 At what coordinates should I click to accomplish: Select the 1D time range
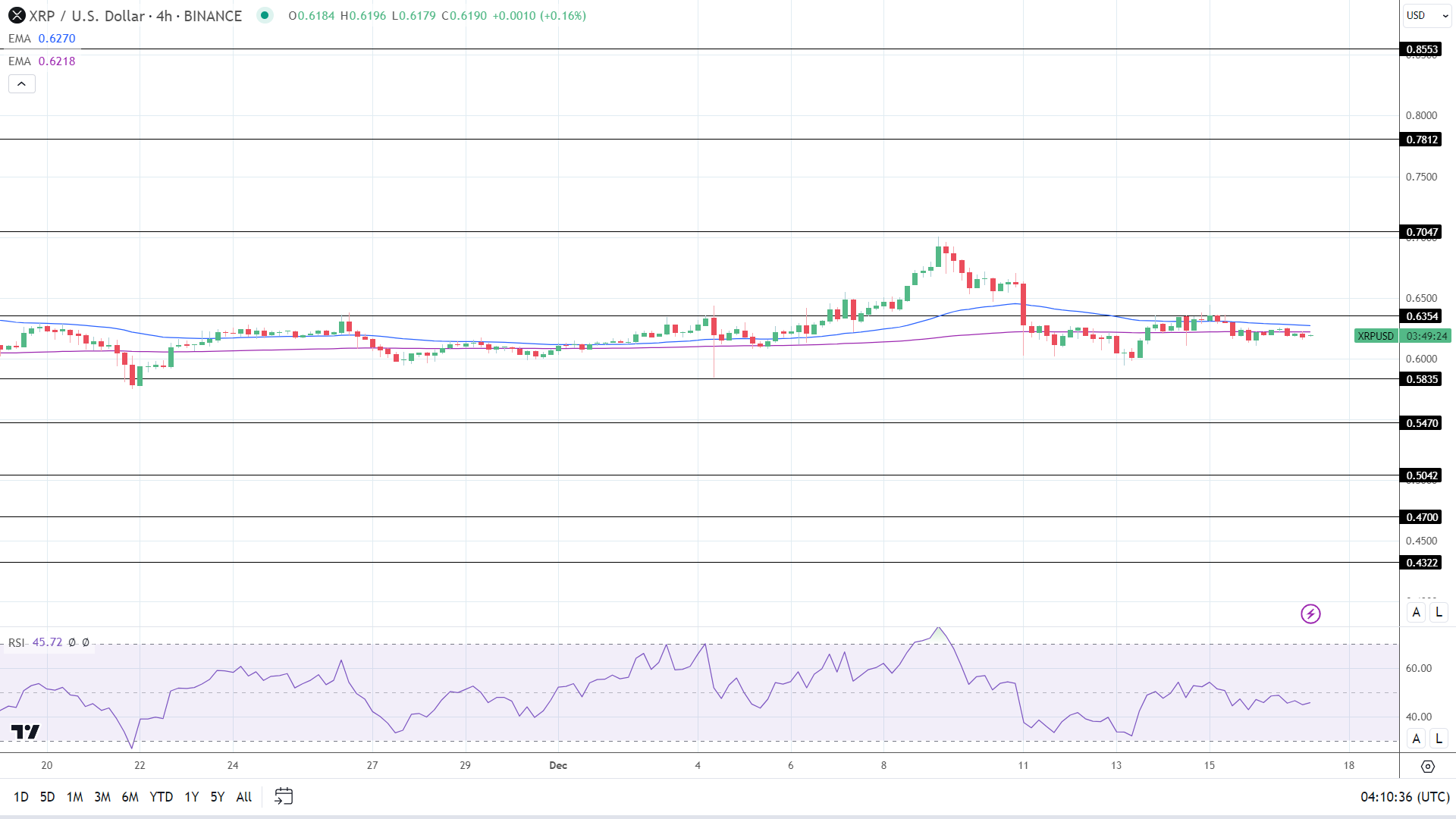[21, 797]
